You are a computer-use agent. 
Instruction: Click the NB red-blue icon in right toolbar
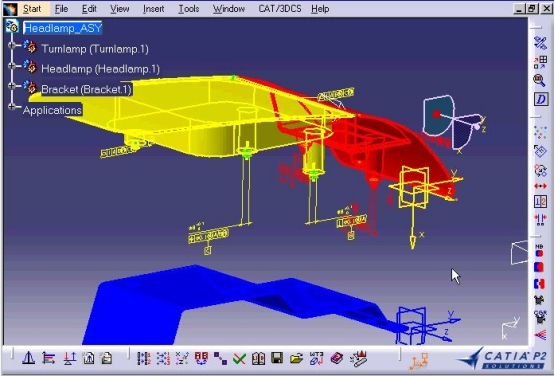pos(539,251)
